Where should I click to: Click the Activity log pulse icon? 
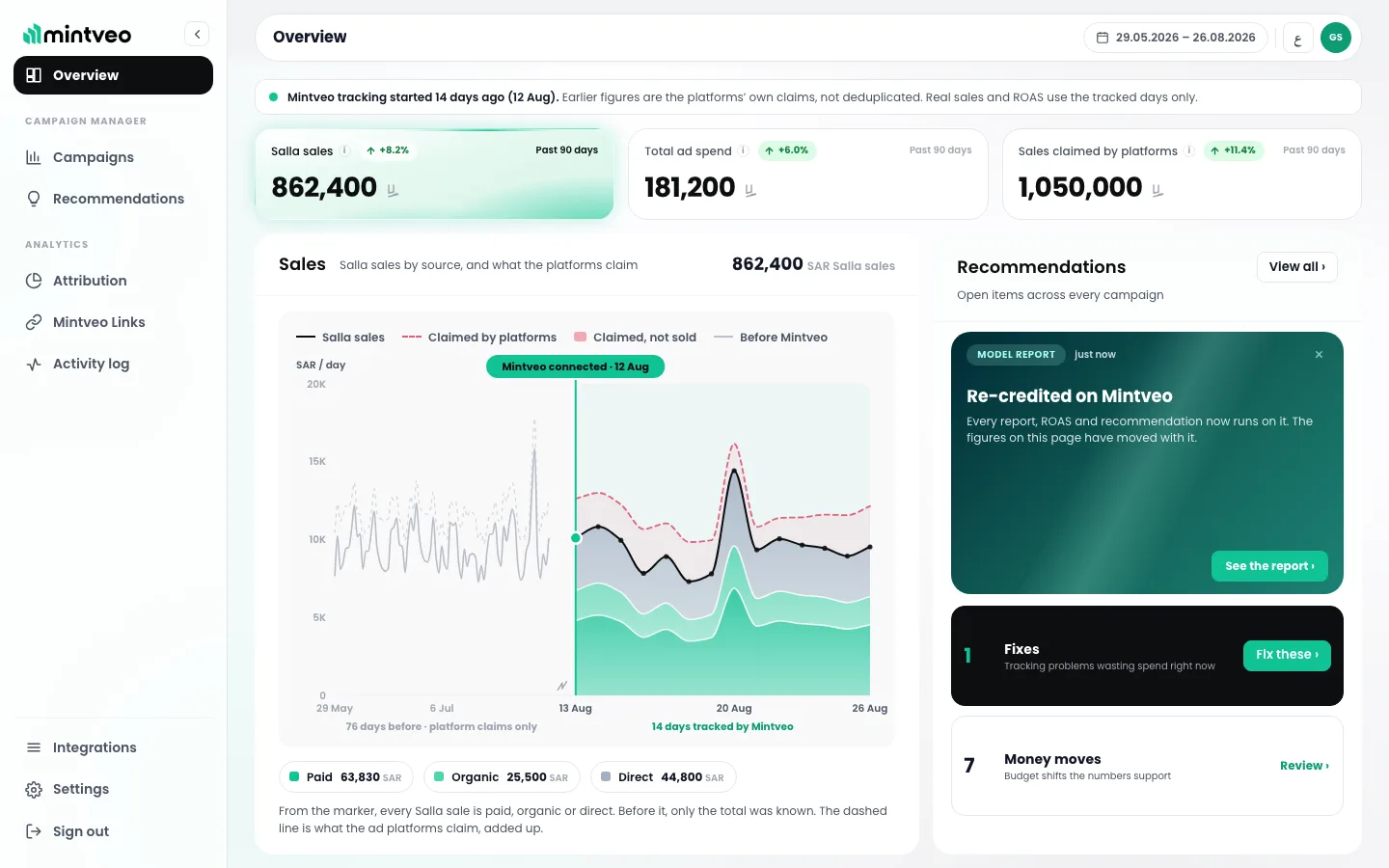34,364
